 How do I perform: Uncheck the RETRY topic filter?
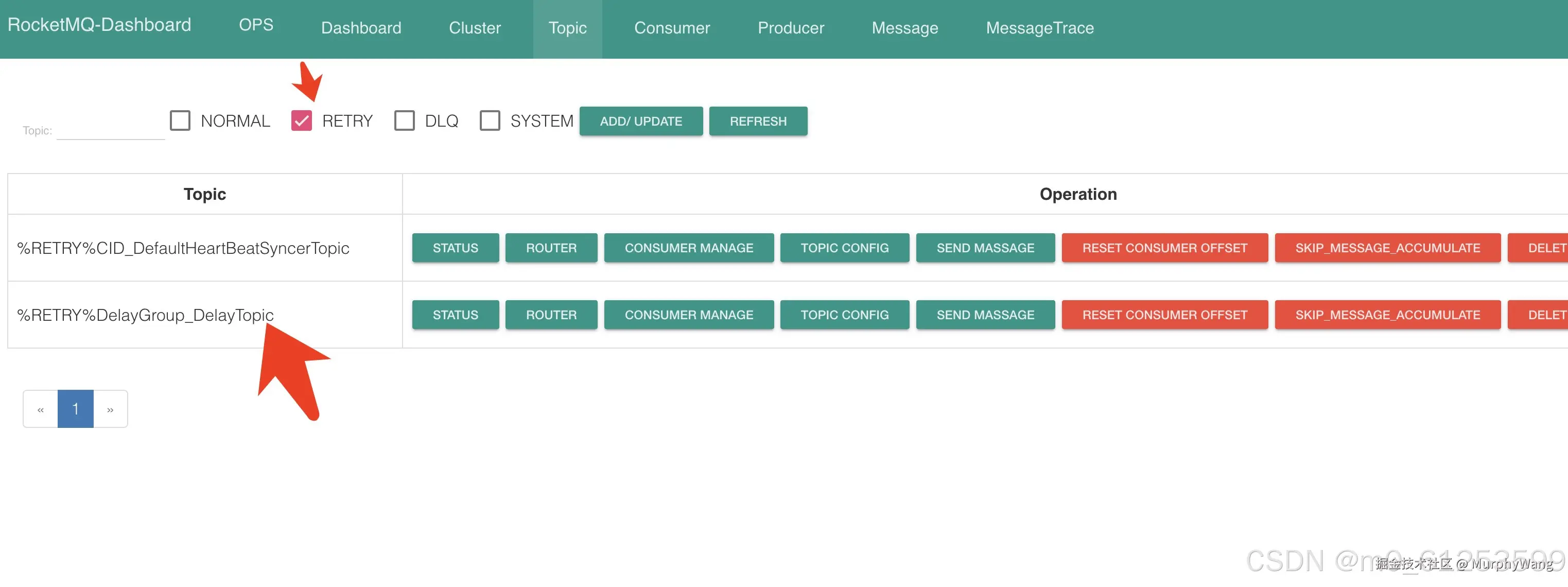pos(301,120)
